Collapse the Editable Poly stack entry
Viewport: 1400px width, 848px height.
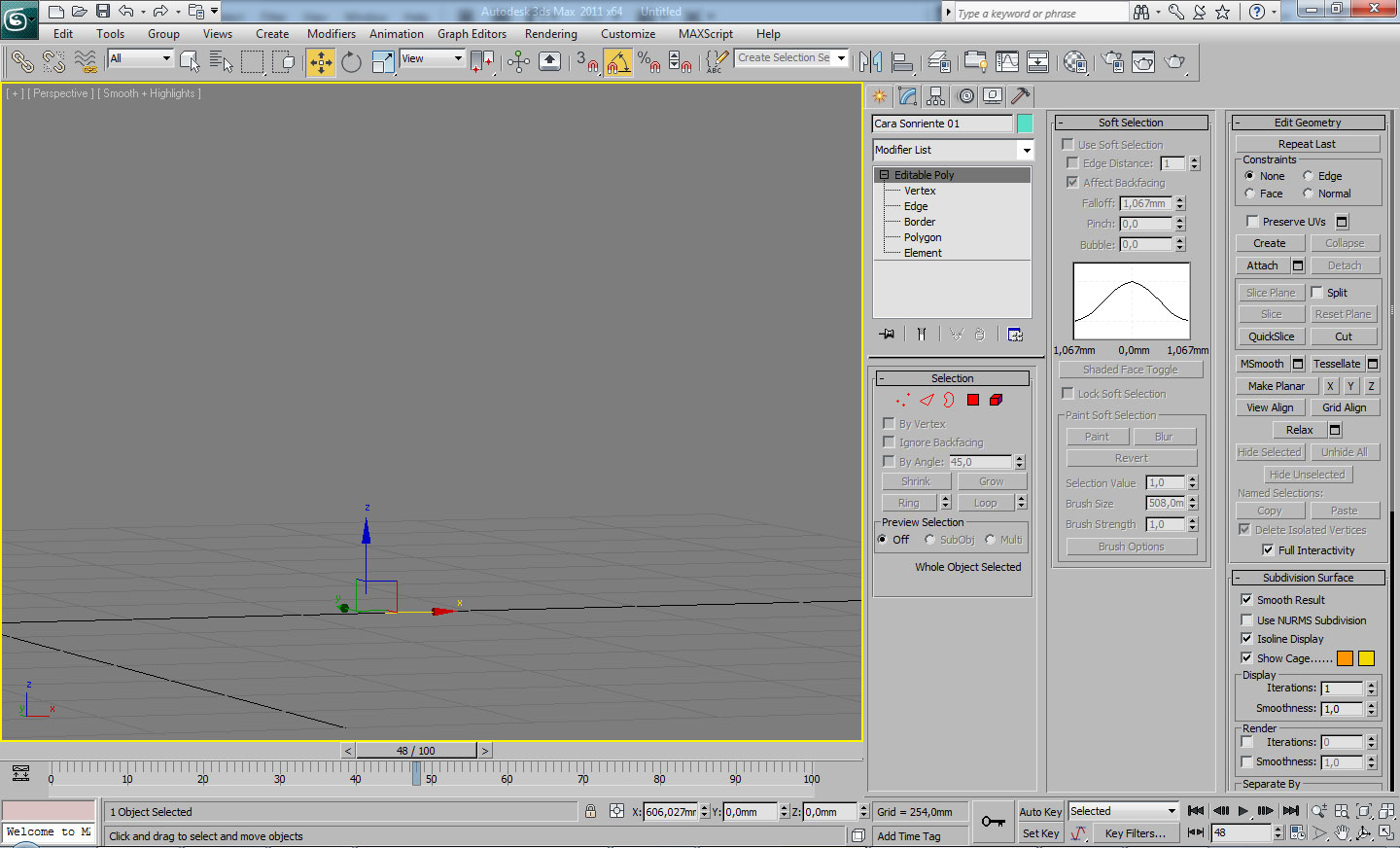[885, 175]
